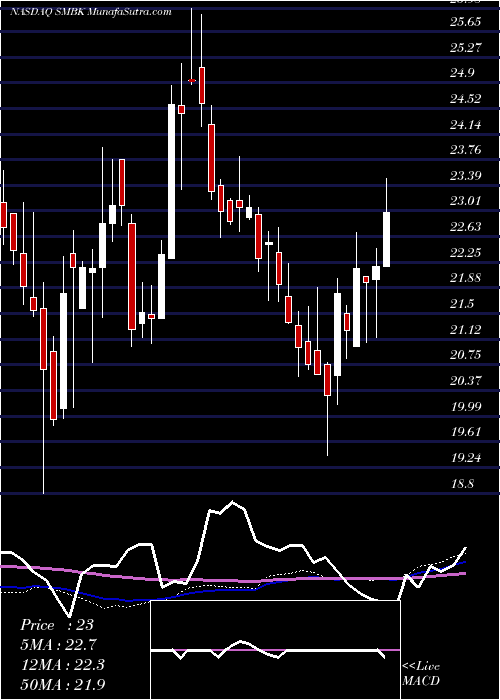The width and height of the screenshot is (500, 700).
Task: Click the Price : 23 readout
Action: click(x=57, y=625)
